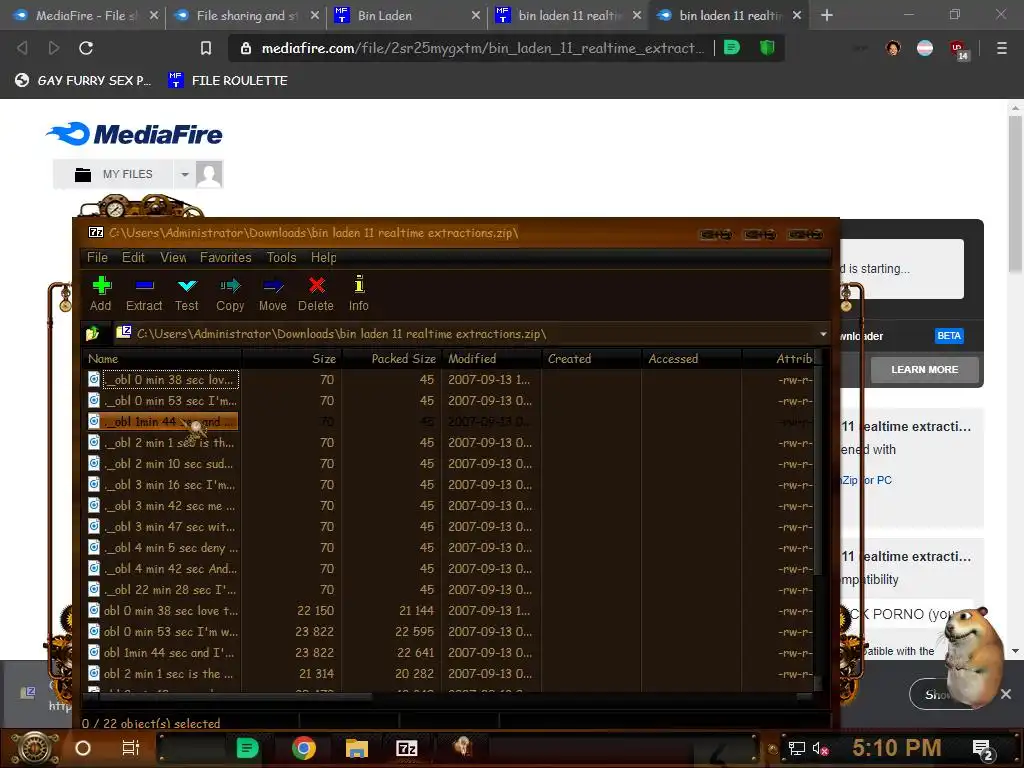Viewport: 1024px width, 768px height.
Task: Go up one folder in 7-Zip
Action: pyautogui.click(x=92, y=334)
